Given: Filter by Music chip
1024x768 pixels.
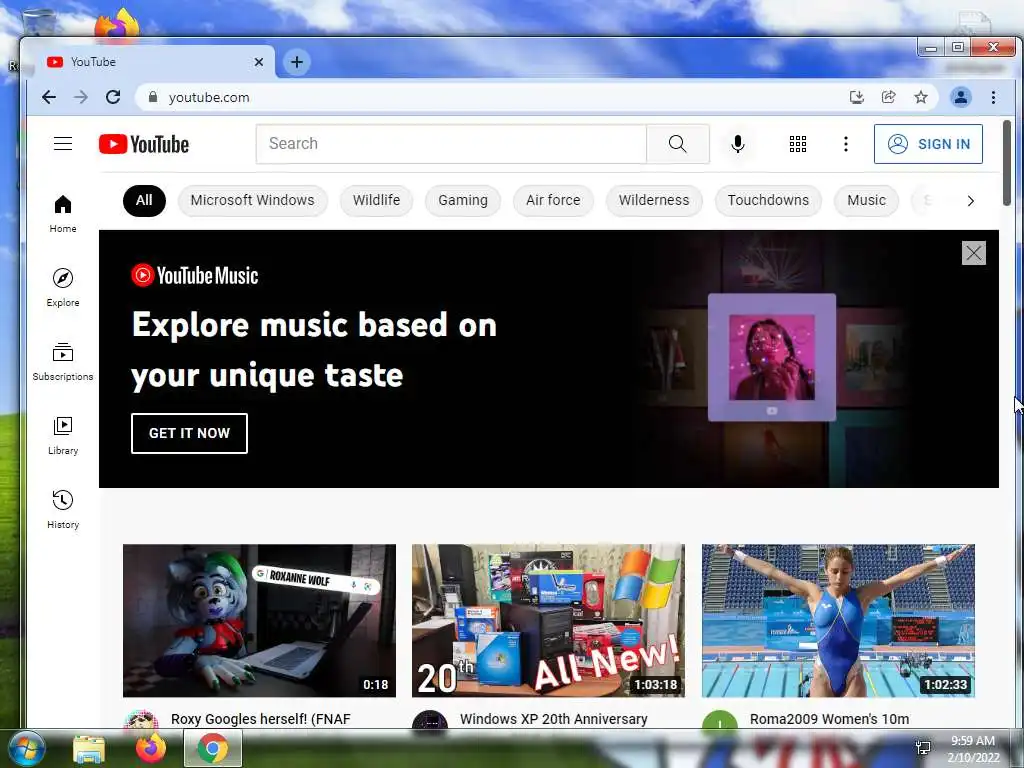Looking at the screenshot, I should (x=867, y=200).
